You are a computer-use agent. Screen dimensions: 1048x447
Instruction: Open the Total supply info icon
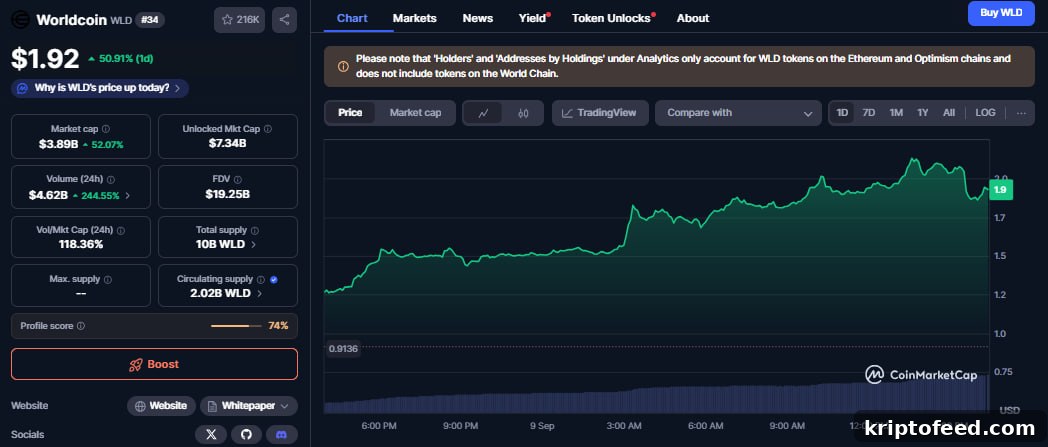(255, 230)
